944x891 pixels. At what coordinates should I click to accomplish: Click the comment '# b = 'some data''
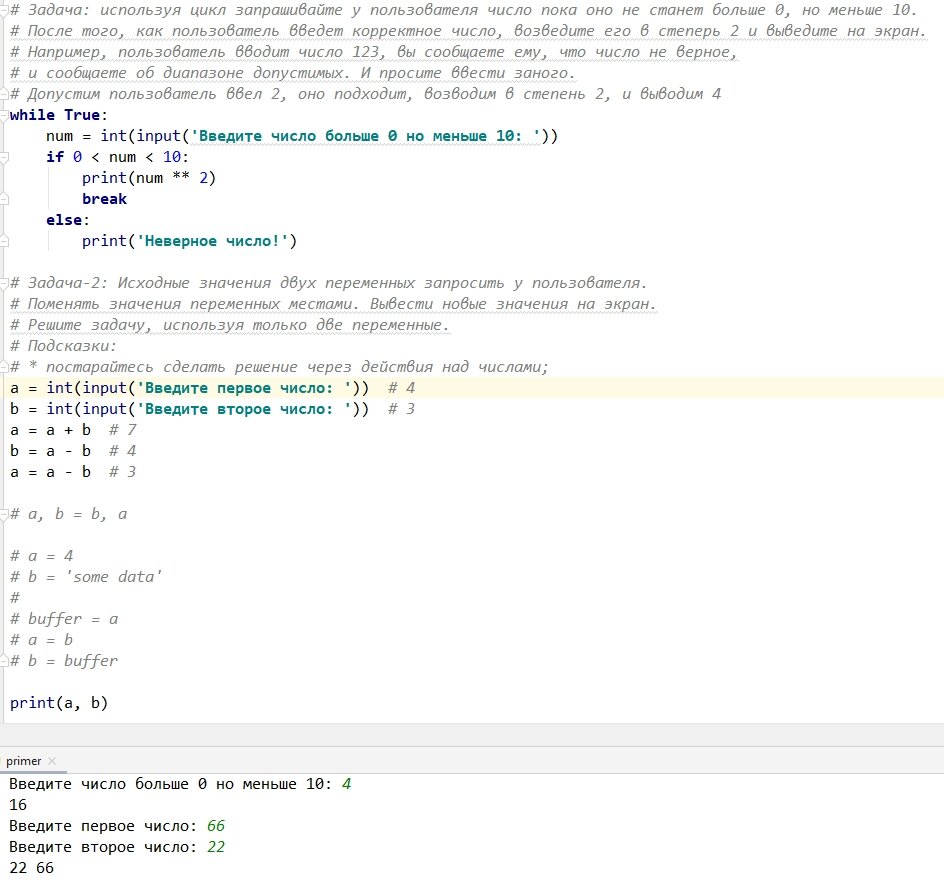(x=86, y=577)
